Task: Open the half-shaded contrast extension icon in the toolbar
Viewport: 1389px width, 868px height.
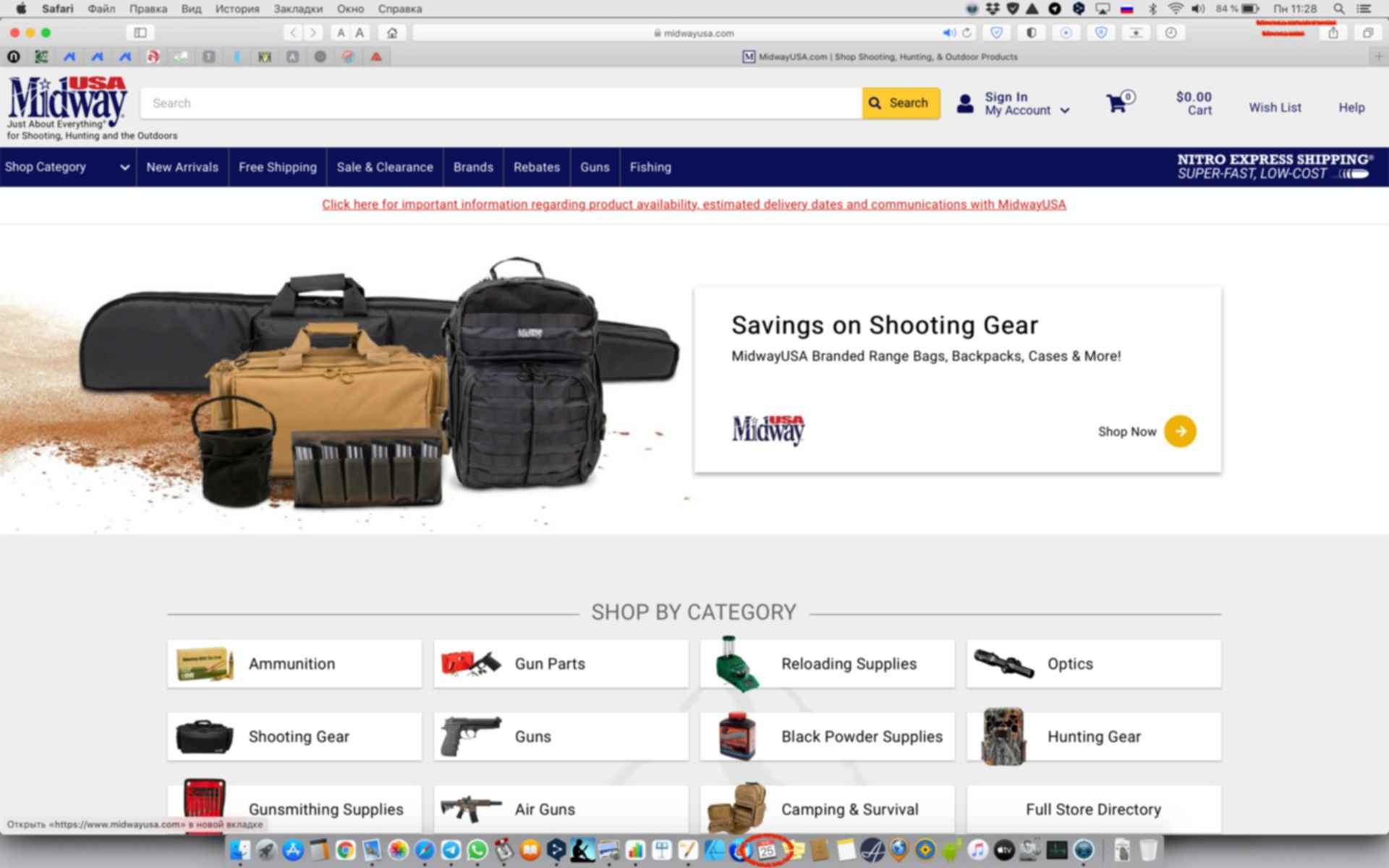Action: click(x=1031, y=33)
